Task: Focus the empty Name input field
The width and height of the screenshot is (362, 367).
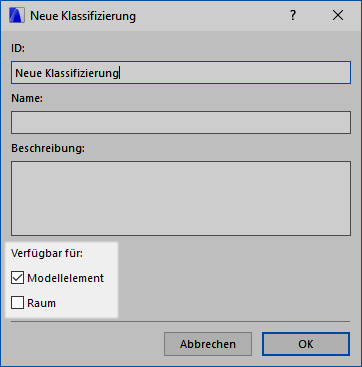Action: point(181,122)
